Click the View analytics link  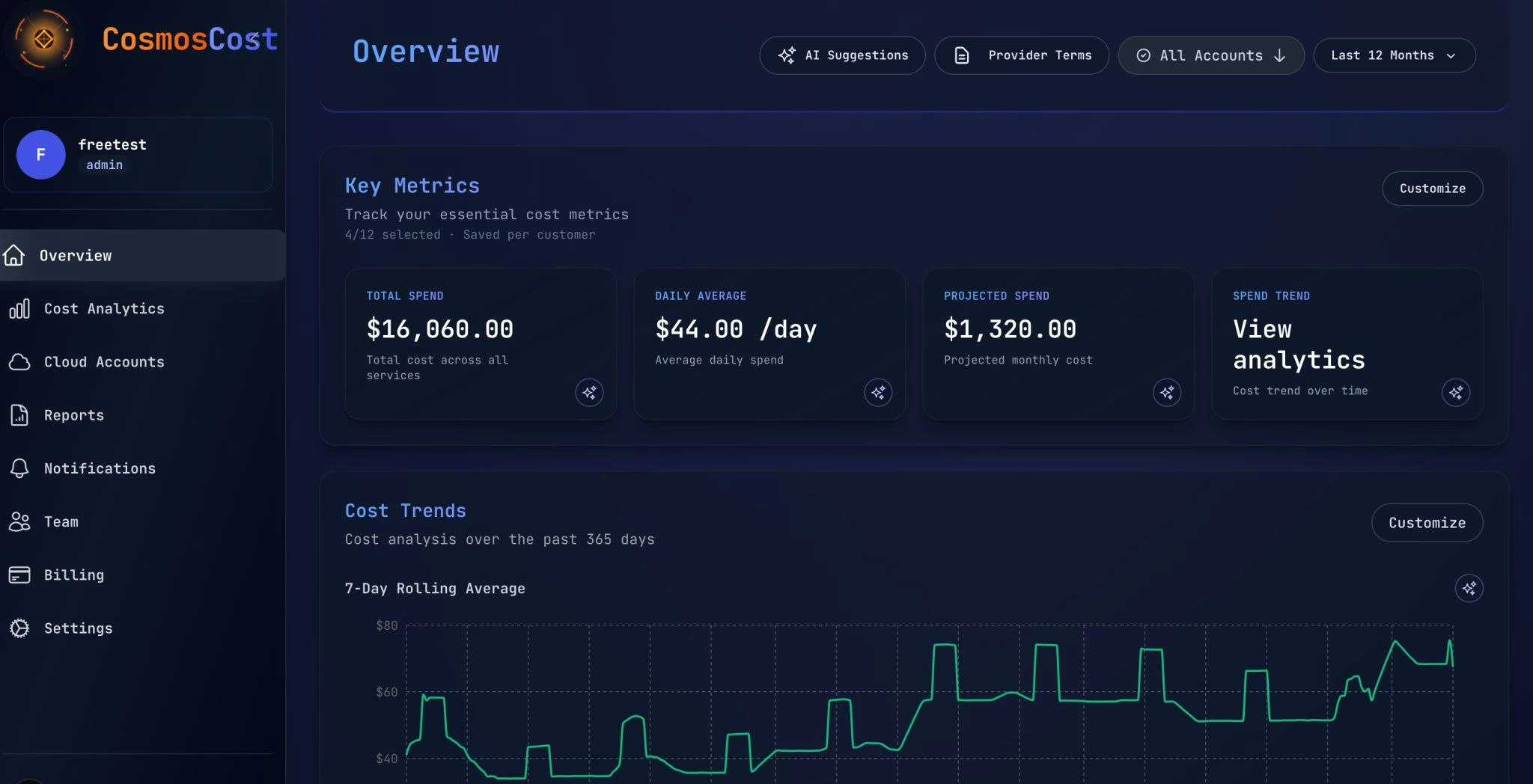tap(1298, 344)
